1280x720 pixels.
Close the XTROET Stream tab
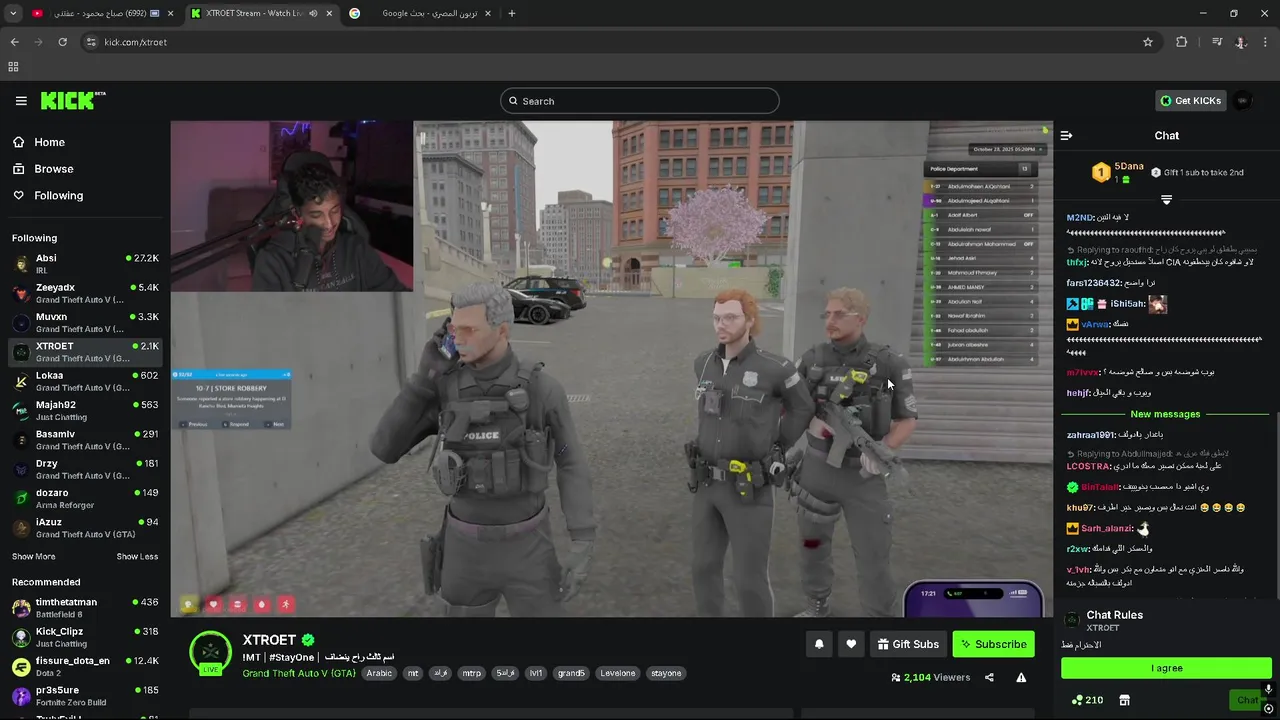330,14
